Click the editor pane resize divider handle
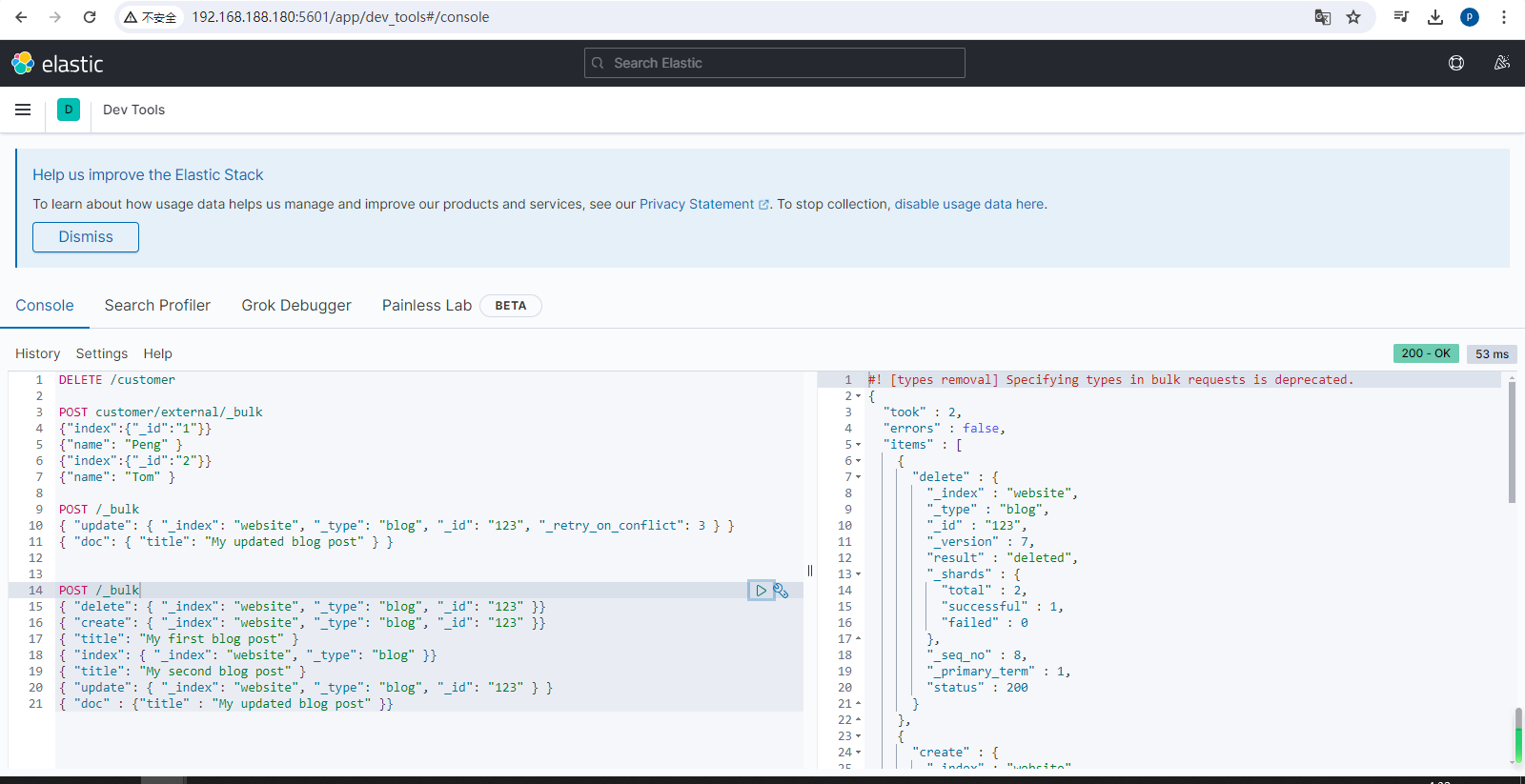The image size is (1525, 784). 810,571
